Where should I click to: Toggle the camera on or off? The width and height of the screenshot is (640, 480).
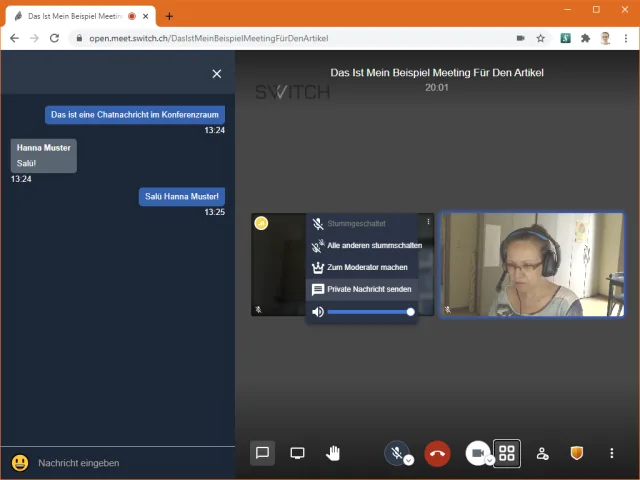coord(476,453)
